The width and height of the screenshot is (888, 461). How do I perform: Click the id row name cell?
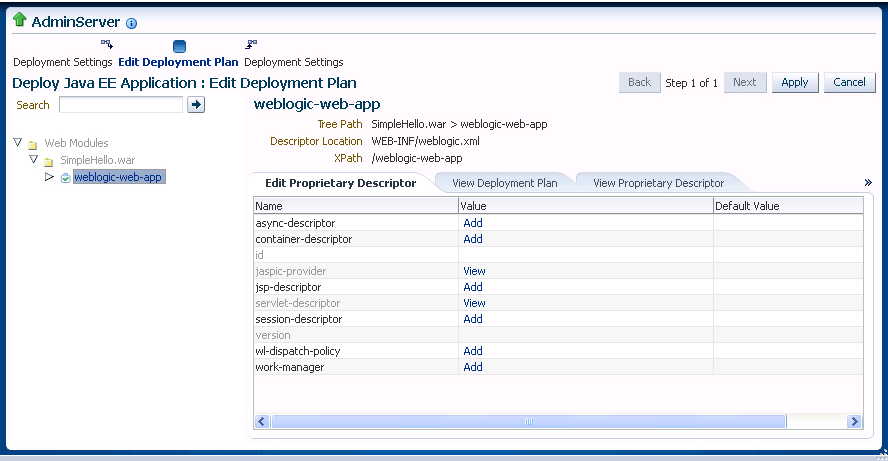(356, 255)
